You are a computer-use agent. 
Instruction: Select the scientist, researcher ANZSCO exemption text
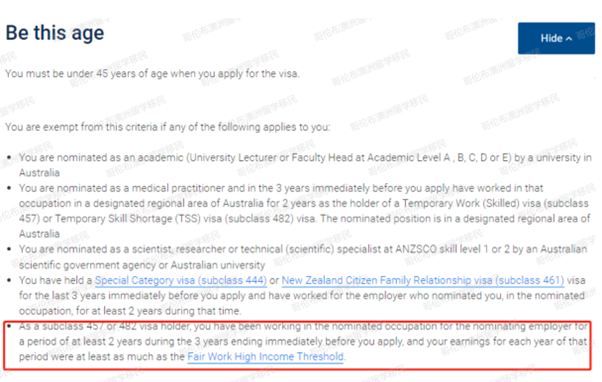[303, 257]
